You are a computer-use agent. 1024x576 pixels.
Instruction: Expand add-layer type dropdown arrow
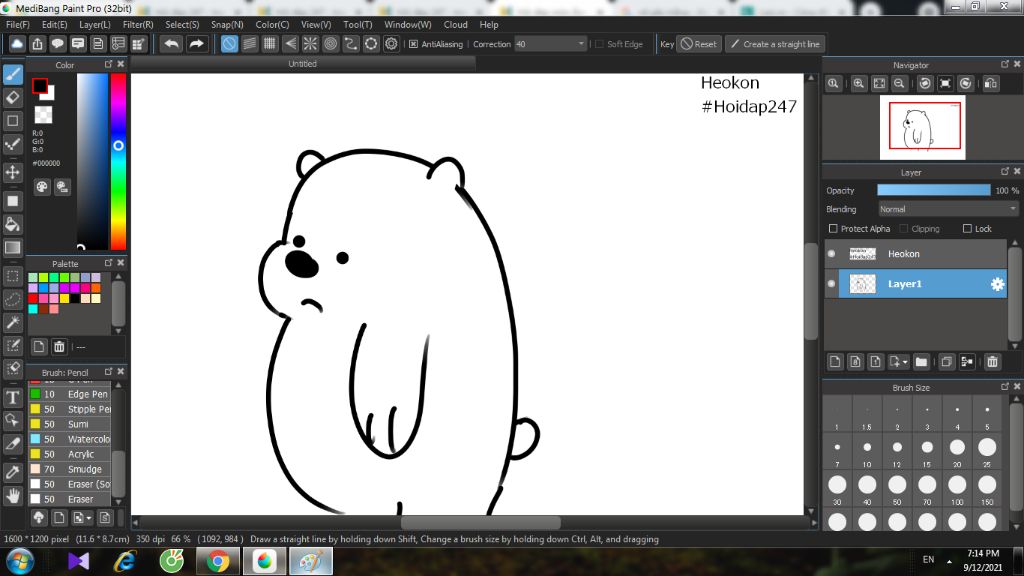pyautogui.click(x=905, y=362)
